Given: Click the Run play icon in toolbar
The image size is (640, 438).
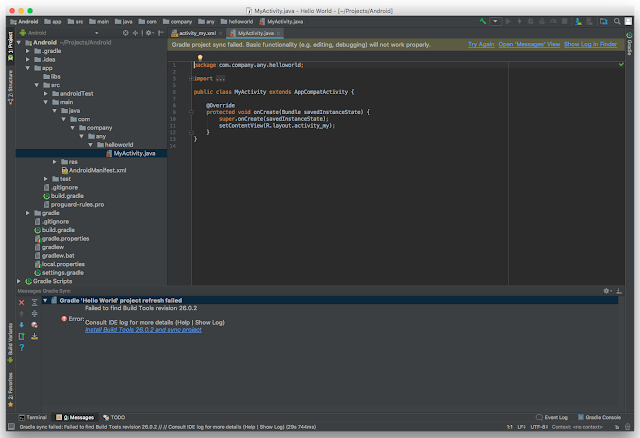Looking at the screenshot, I should pos(508,21).
